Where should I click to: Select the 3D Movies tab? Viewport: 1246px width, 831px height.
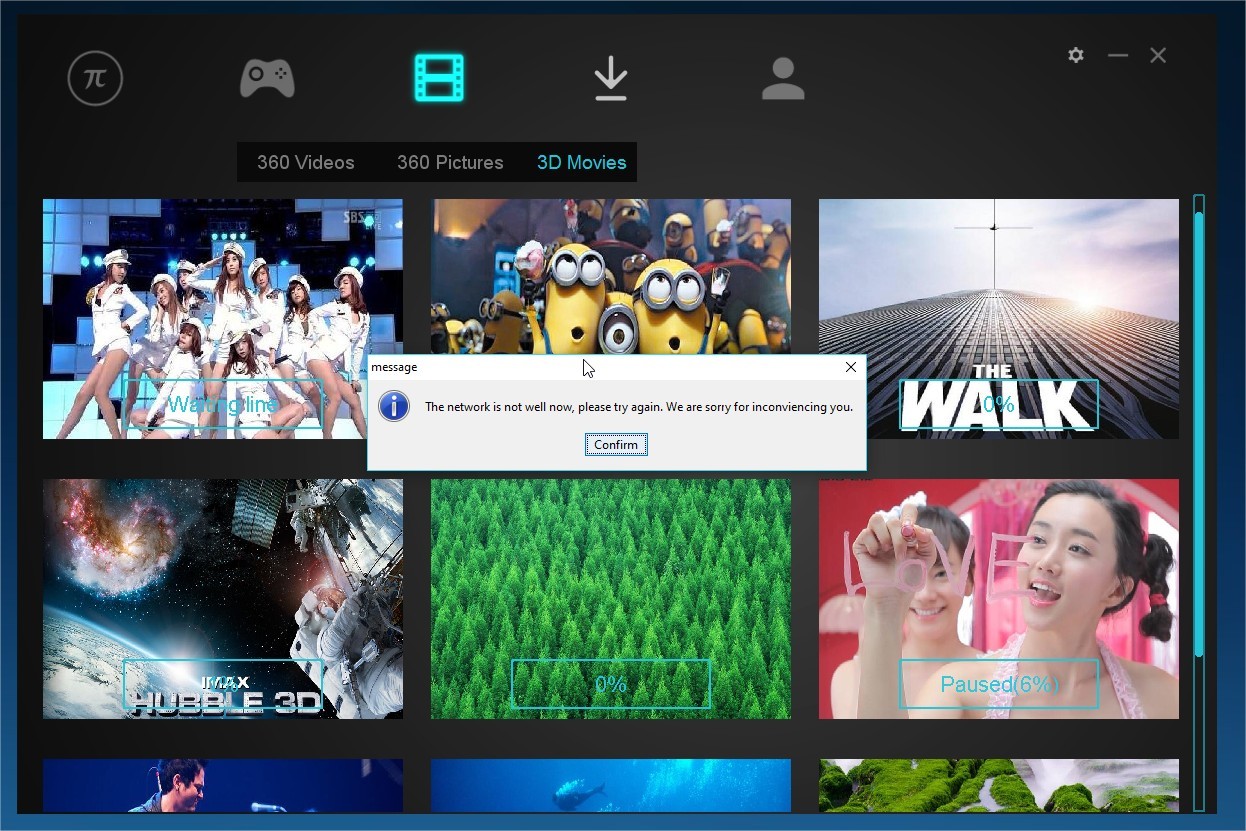click(x=582, y=162)
